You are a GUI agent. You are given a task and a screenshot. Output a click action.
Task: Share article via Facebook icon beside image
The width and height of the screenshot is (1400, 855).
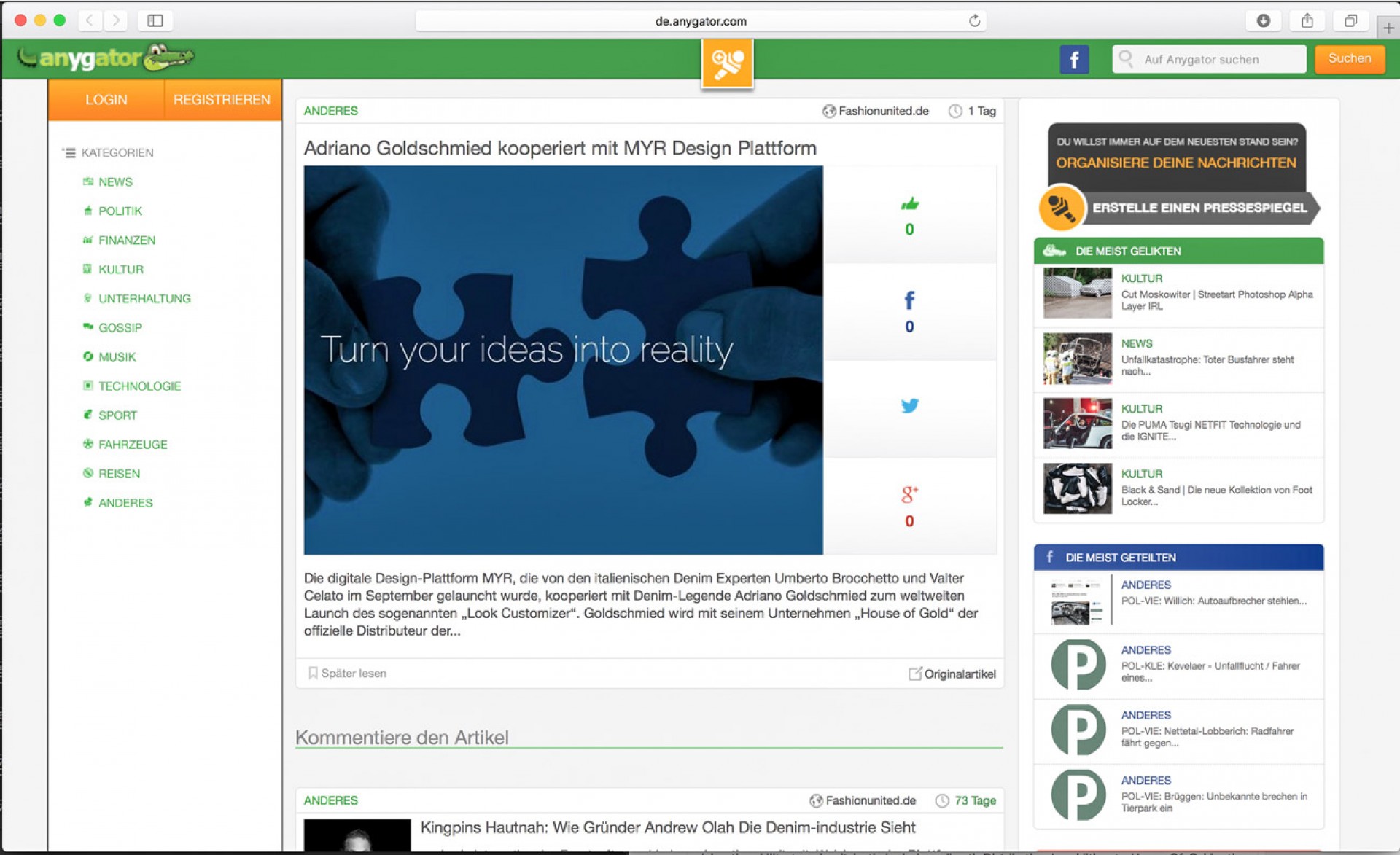pyautogui.click(x=909, y=300)
